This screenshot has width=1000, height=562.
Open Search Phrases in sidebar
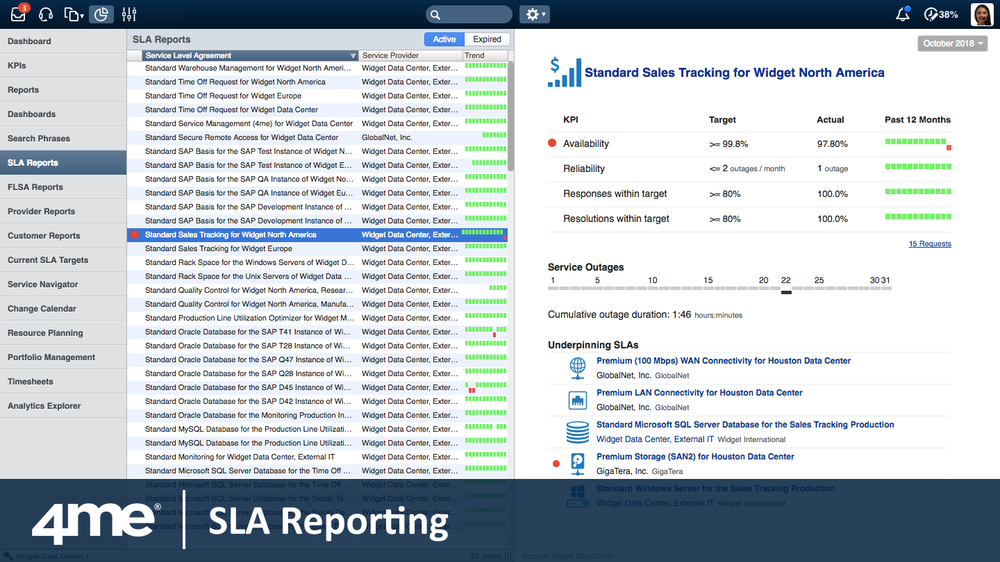point(63,138)
